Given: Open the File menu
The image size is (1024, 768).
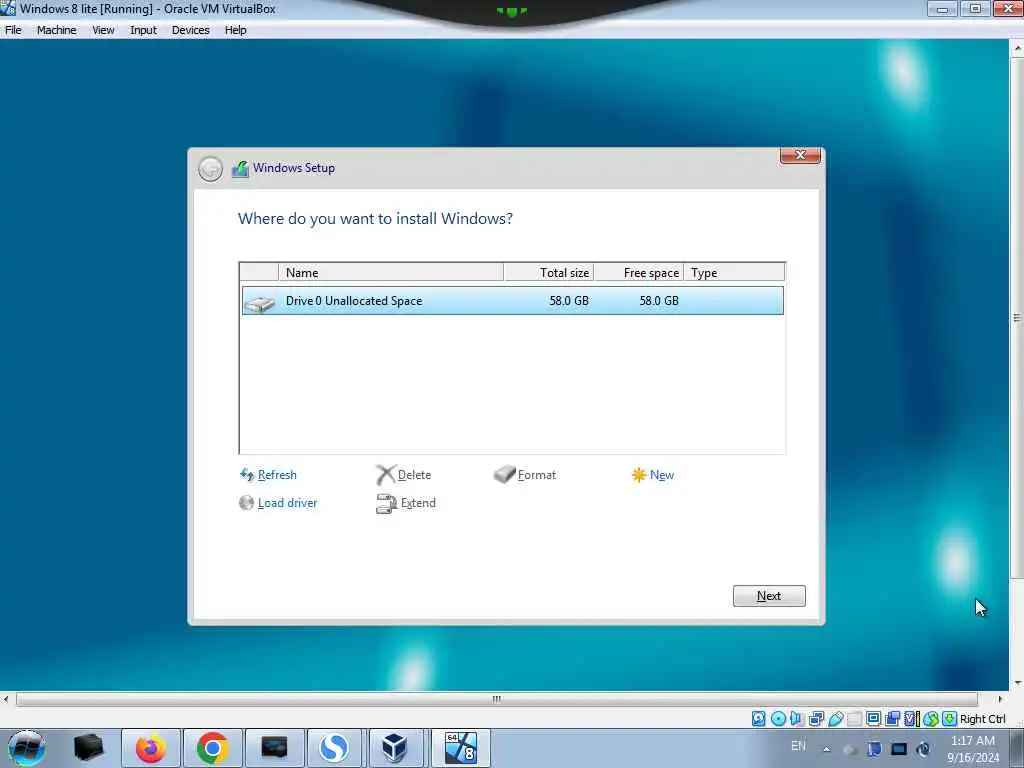Looking at the screenshot, I should (13, 30).
